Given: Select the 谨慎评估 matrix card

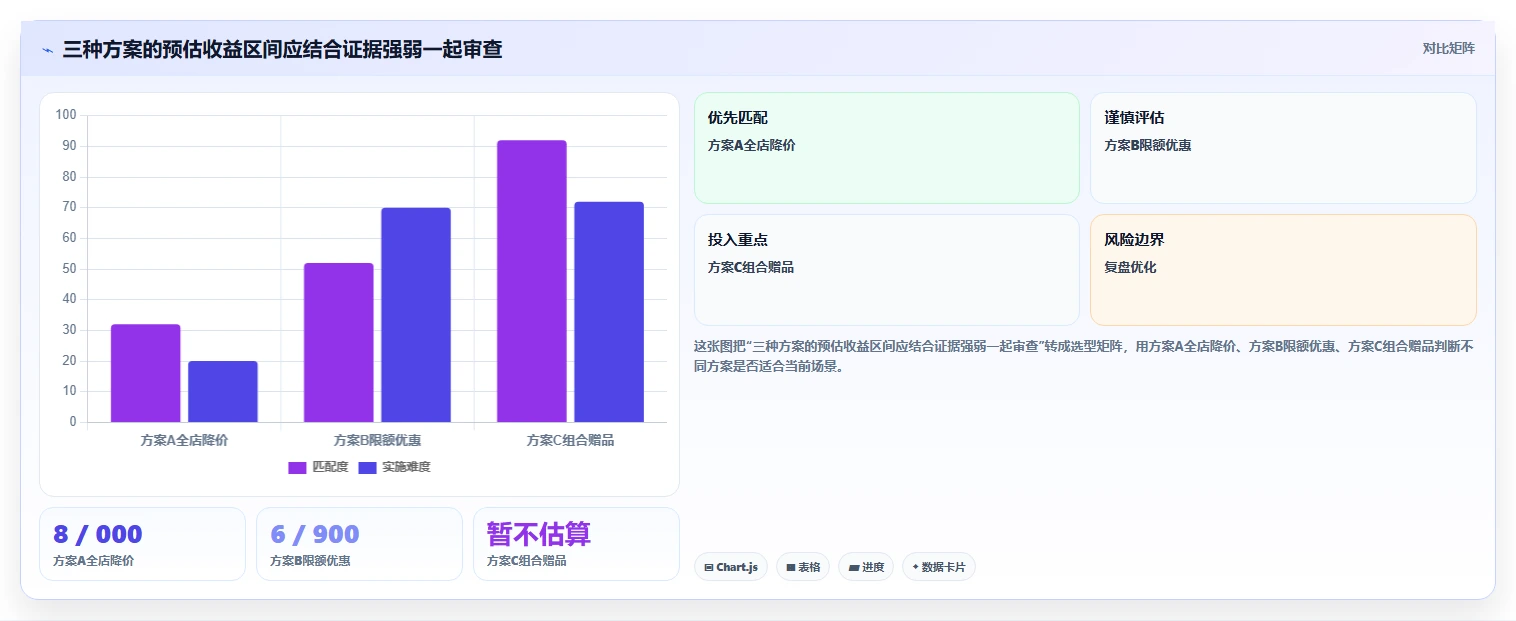Looking at the screenshot, I should 1283,148.
